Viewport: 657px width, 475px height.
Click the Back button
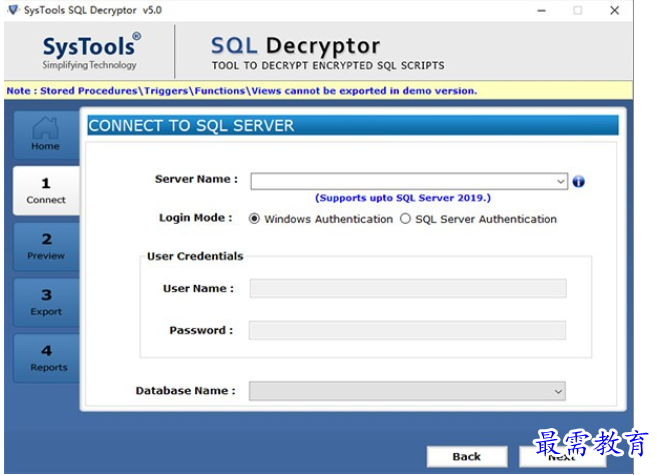(x=467, y=456)
